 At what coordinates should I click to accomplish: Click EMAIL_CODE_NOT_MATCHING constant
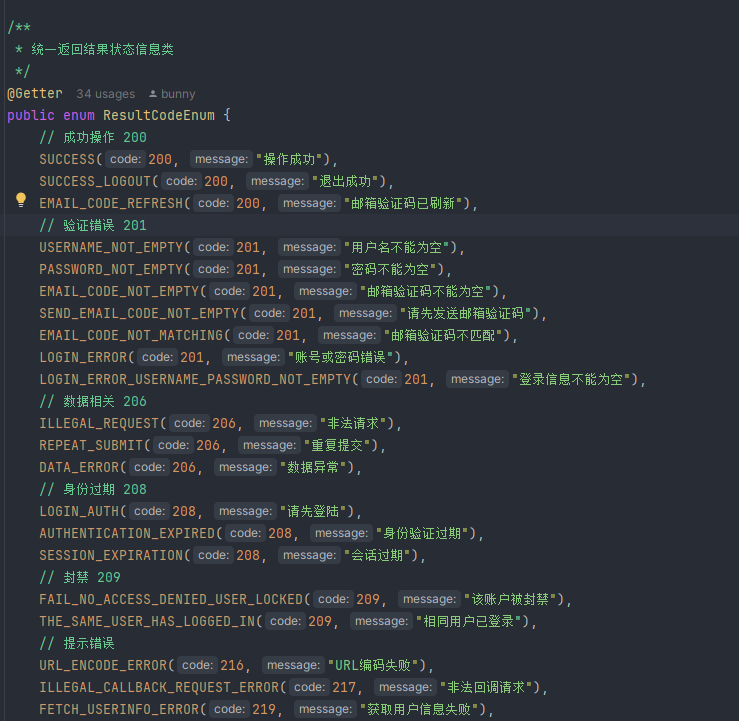(x=131, y=336)
